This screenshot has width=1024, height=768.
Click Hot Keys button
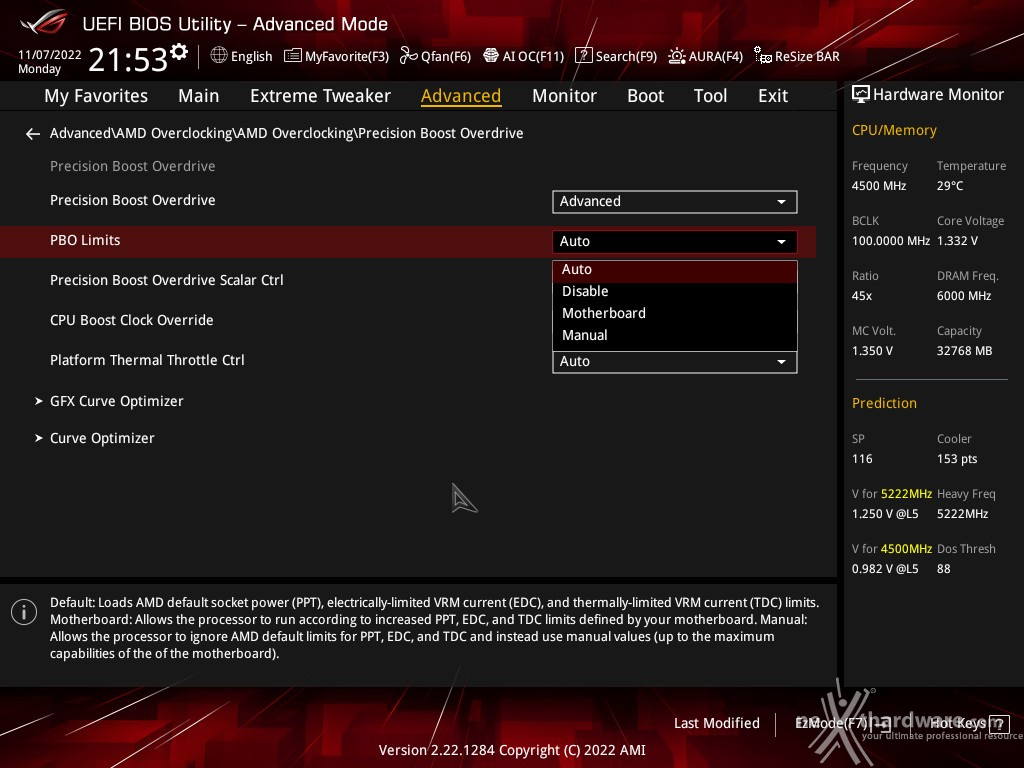point(969,724)
